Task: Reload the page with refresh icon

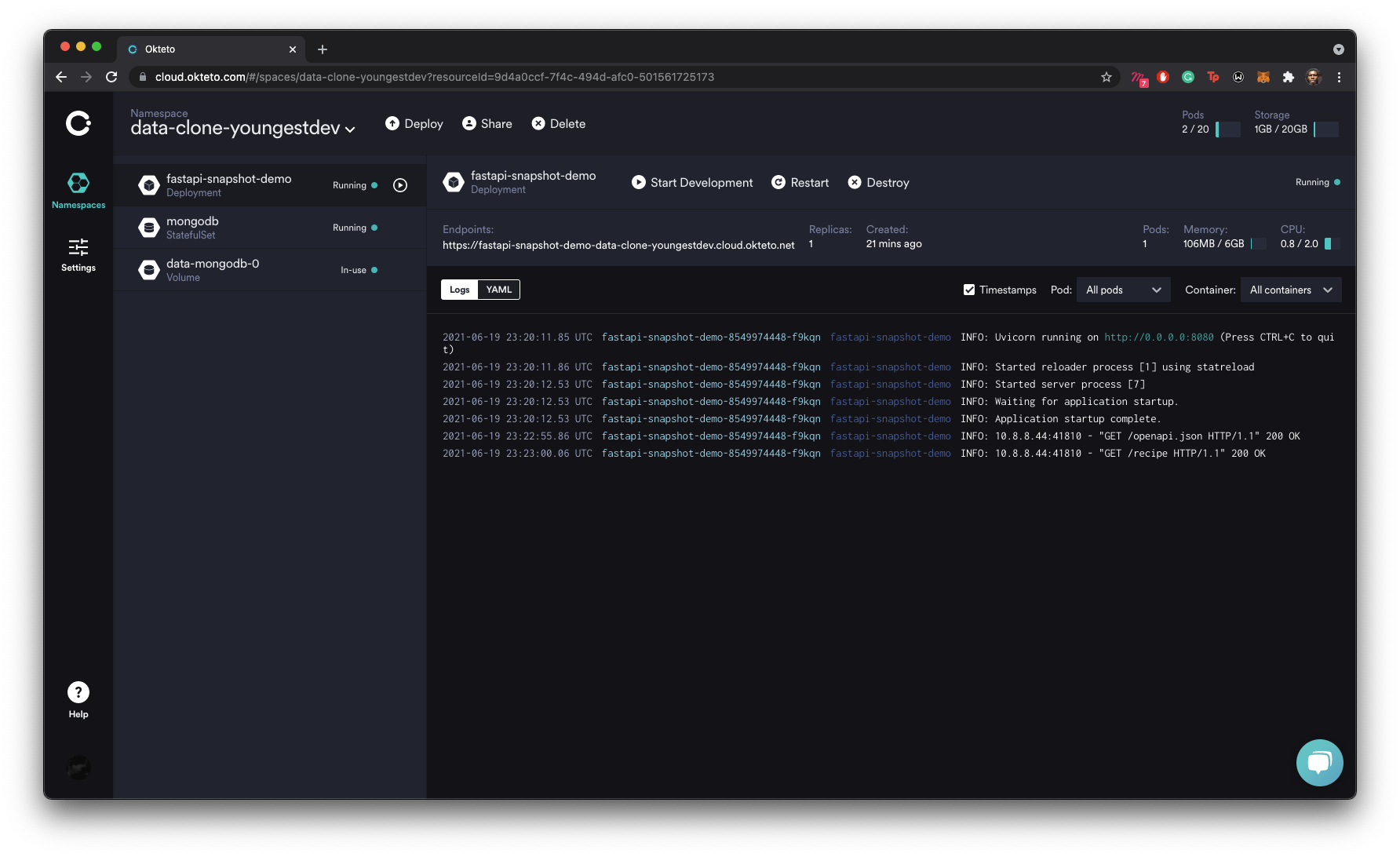Action: 111,77
